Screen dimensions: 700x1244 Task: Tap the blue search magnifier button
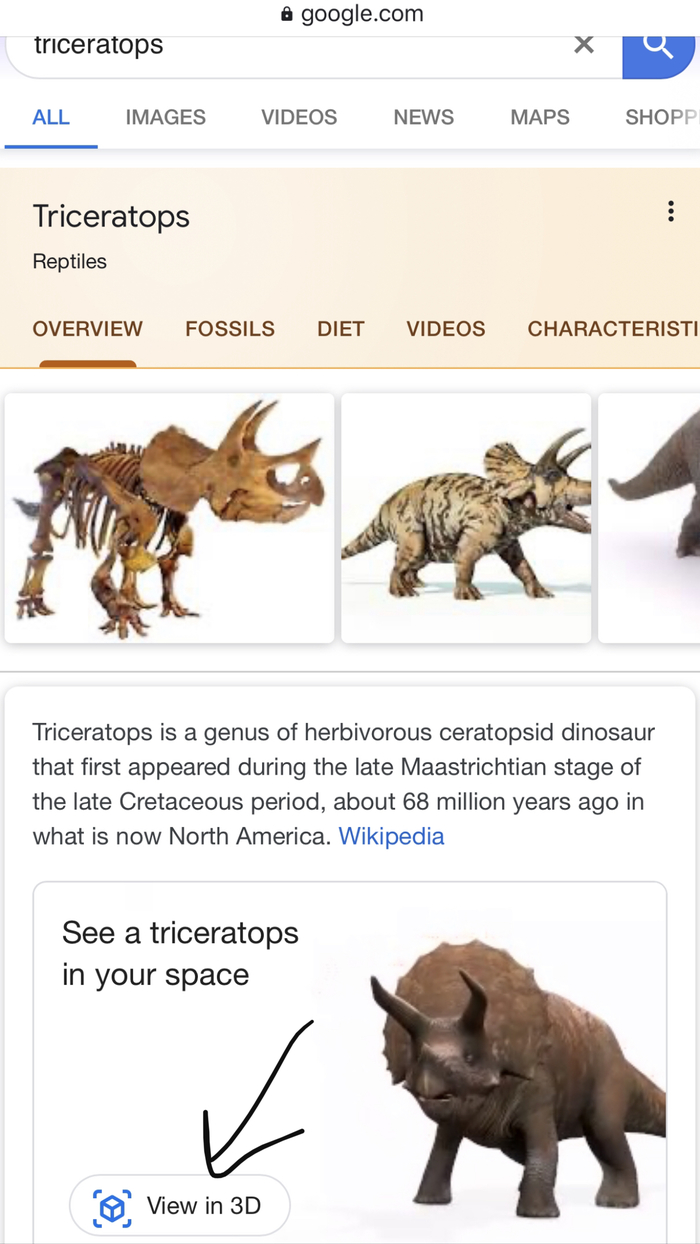(x=659, y=46)
